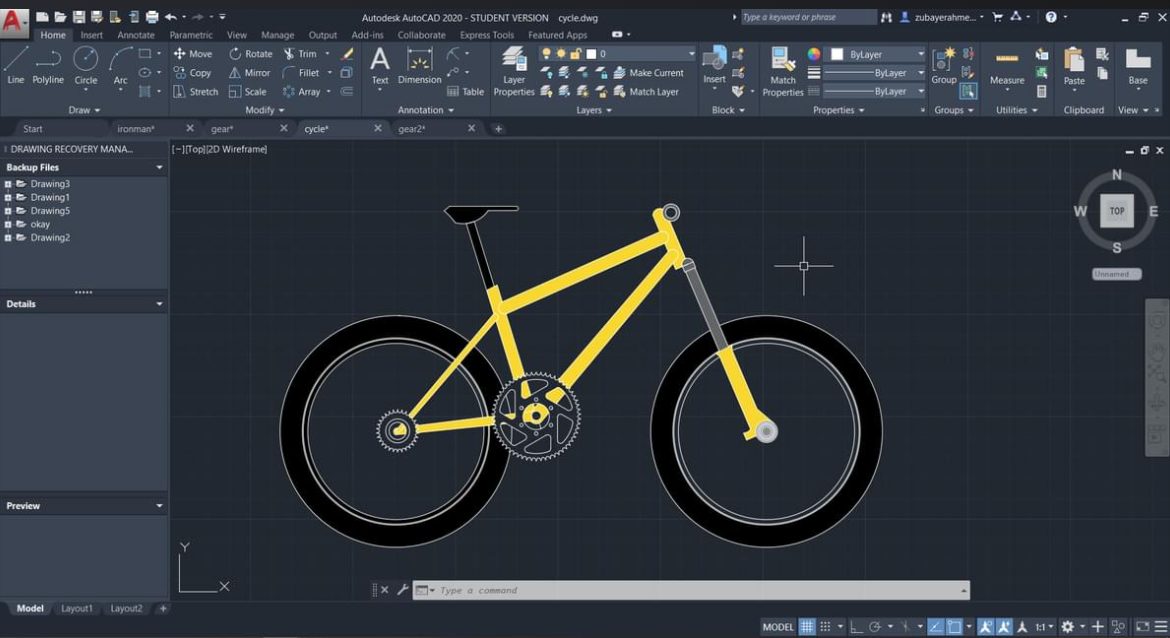Screen dimensions: 1170x638
Task: Click the Erase tool icon
Action: click(348, 54)
